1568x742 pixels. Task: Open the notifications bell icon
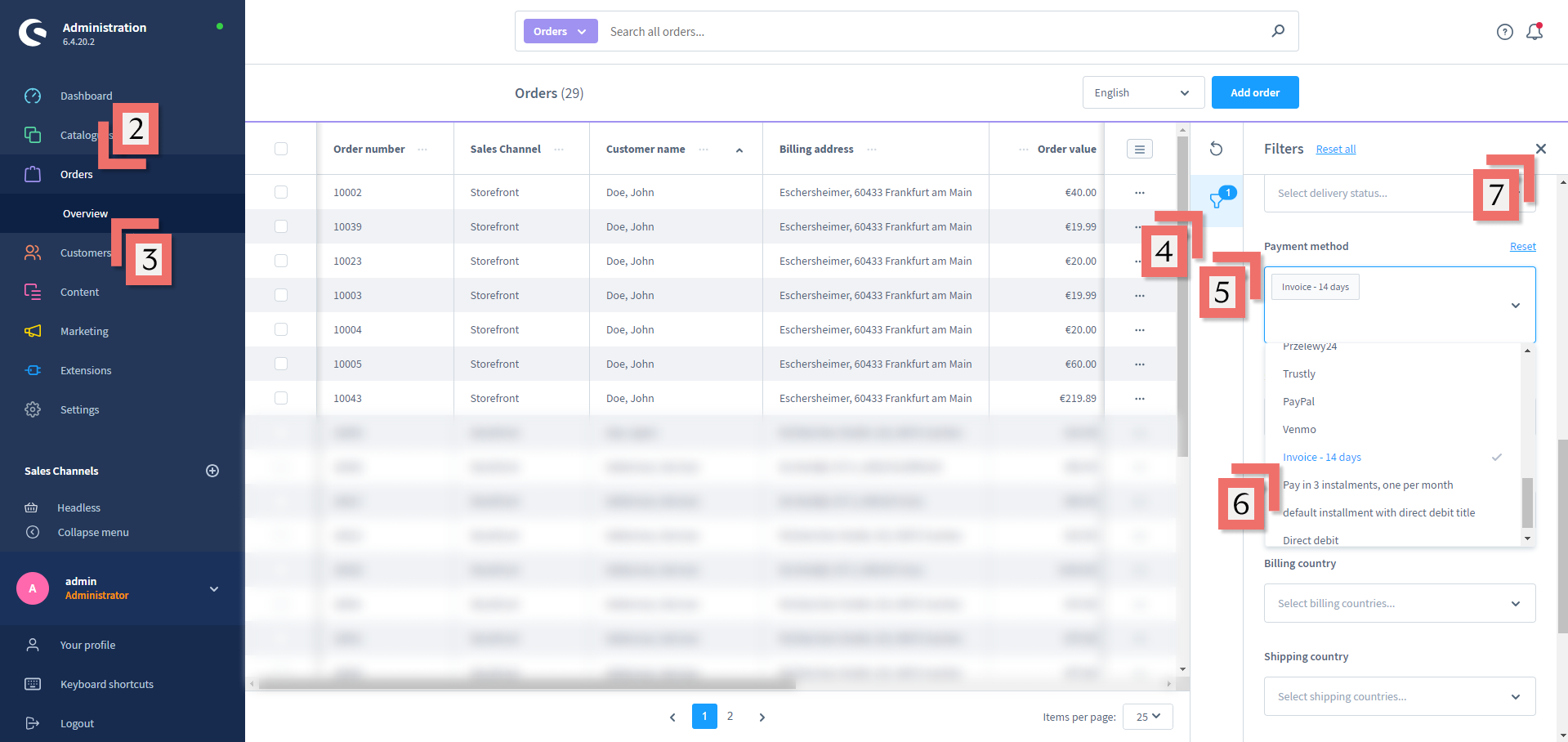click(1534, 32)
